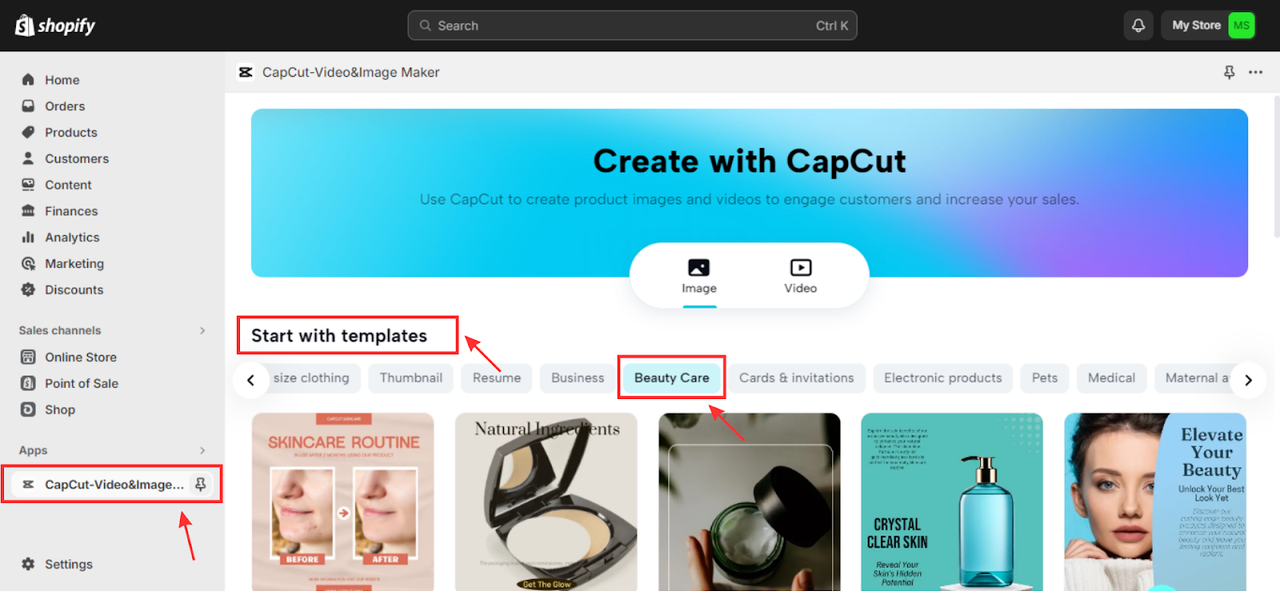Select the Electronic products category
The height and width of the screenshot is (595, 1280).
click(943, 378)
